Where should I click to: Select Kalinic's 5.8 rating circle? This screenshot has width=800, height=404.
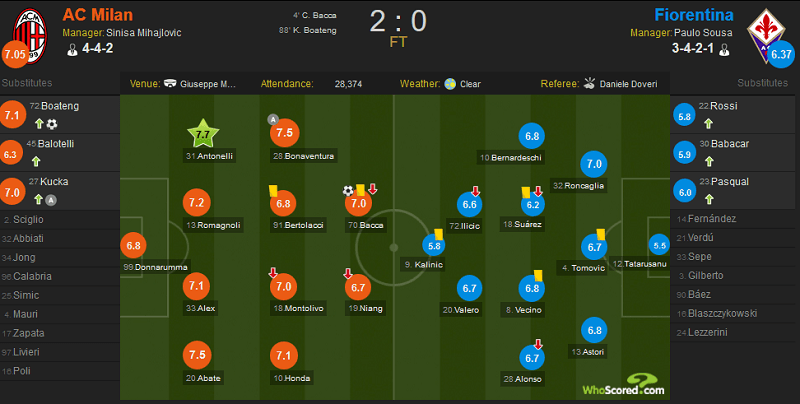pos(434,245)
